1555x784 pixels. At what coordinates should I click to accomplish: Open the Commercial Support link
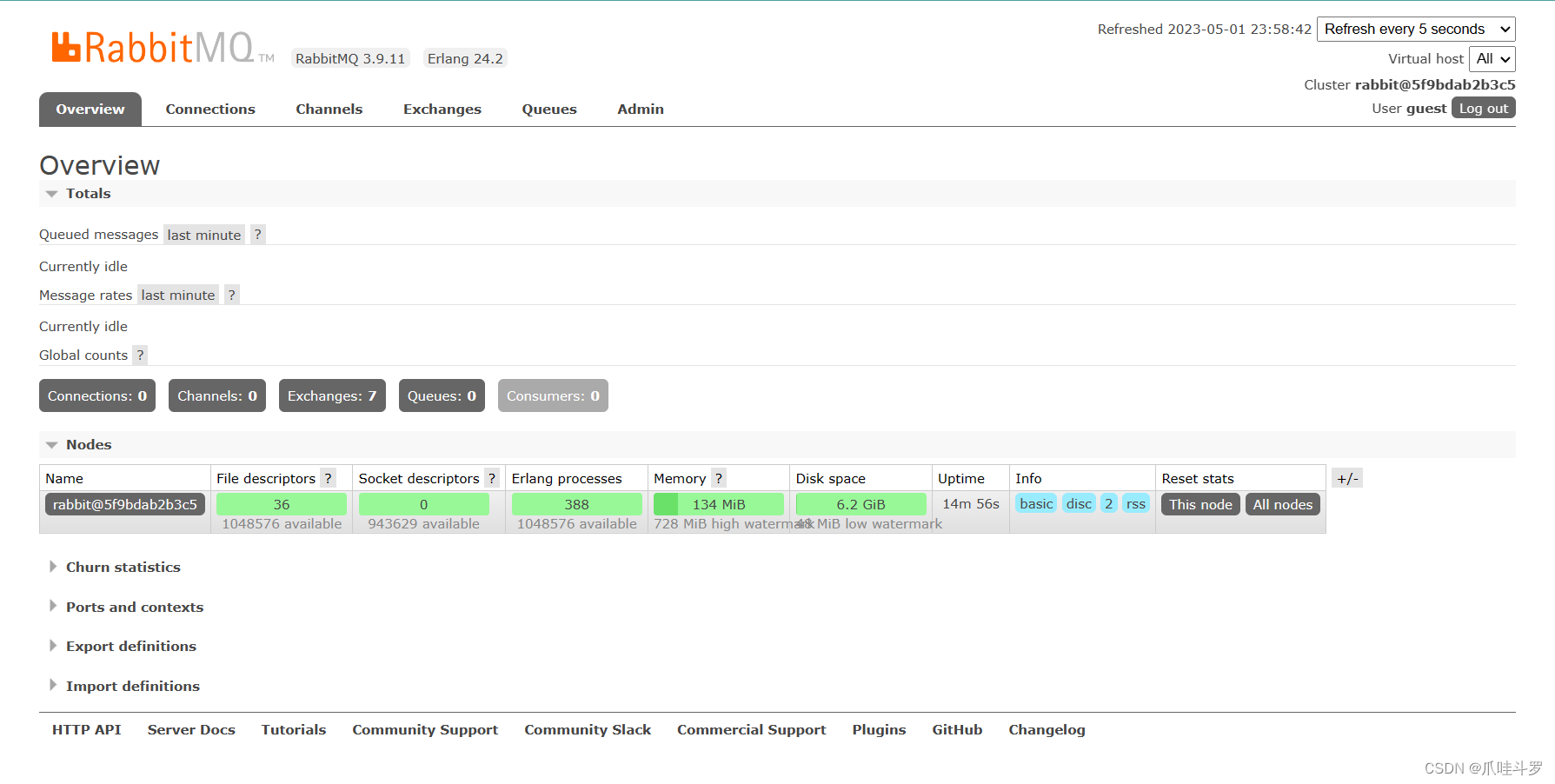(752, 729)
